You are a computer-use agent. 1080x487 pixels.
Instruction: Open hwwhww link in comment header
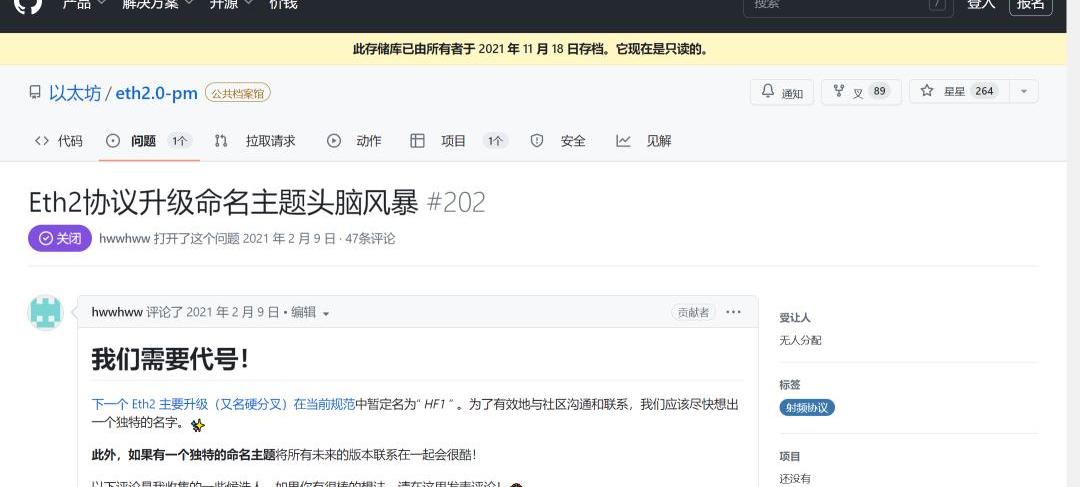click(x=117, y=312)
